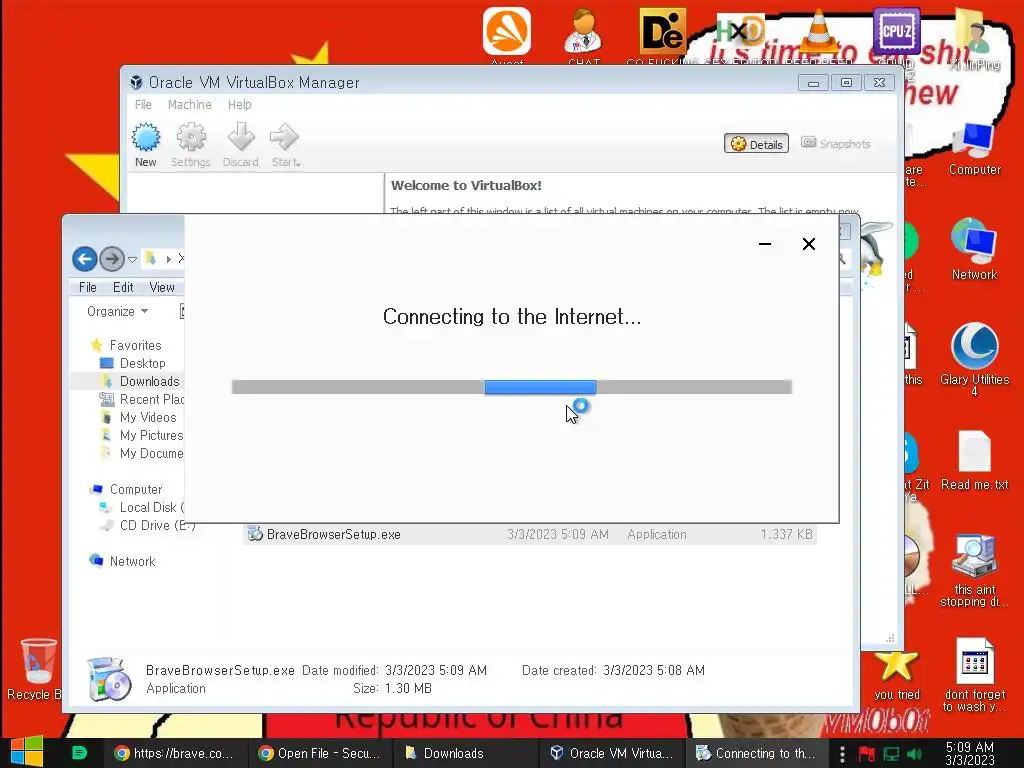
Task: Switch to Oracle VM VirtualBox taskbar item
Action: (611, 753)
